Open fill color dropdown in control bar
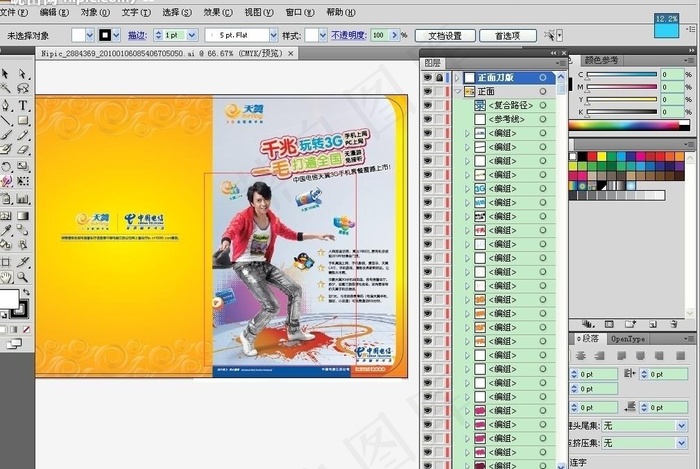Screen dimensions: 700x469 pos(90,35)
